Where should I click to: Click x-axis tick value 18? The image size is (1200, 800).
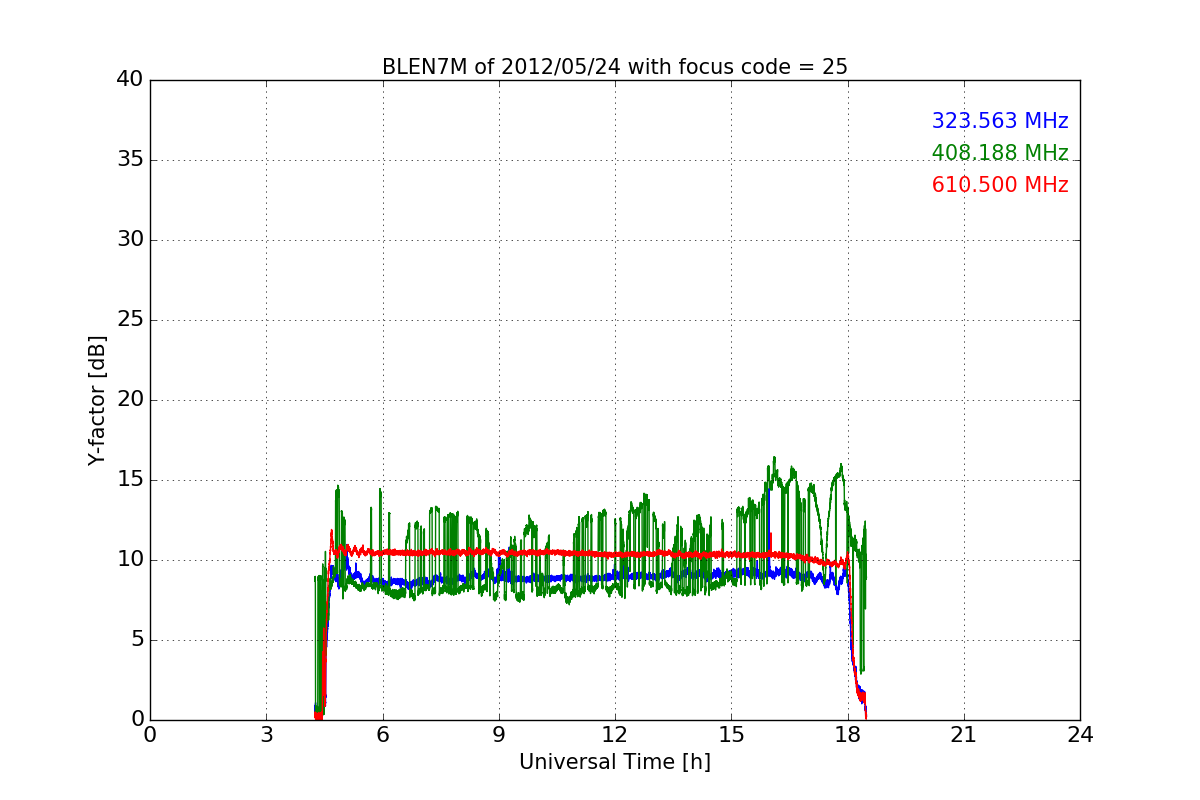click(847, 735)
